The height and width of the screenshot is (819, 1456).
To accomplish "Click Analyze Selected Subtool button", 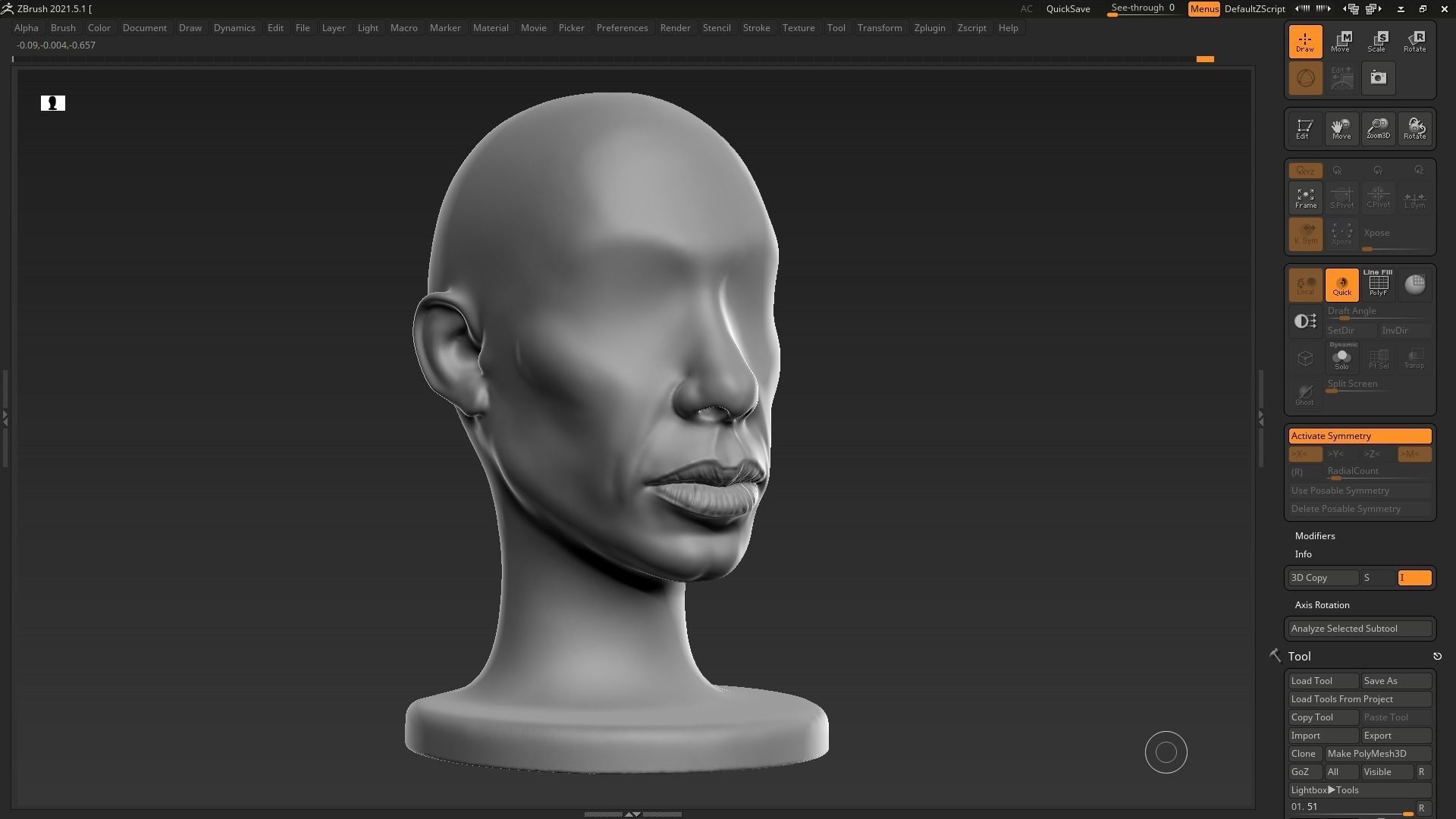I will tap(1360, 629).
